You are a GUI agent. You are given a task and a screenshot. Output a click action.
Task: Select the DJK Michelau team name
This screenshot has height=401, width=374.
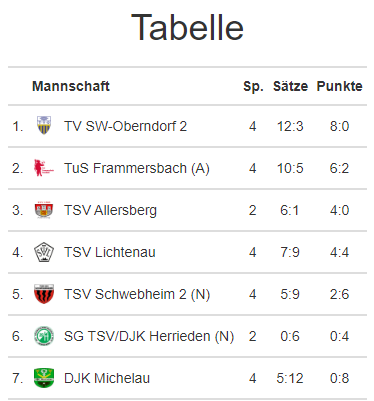pyautogui.click(x=107, y=378)
